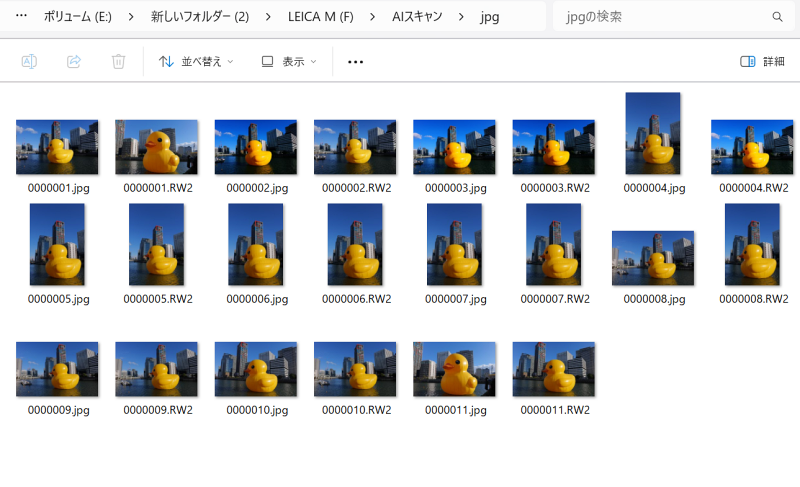The width and height of the screenshot is (800, 487).
Task: Select thumbnail of 0000005.RW2
Action: (157, 244)
